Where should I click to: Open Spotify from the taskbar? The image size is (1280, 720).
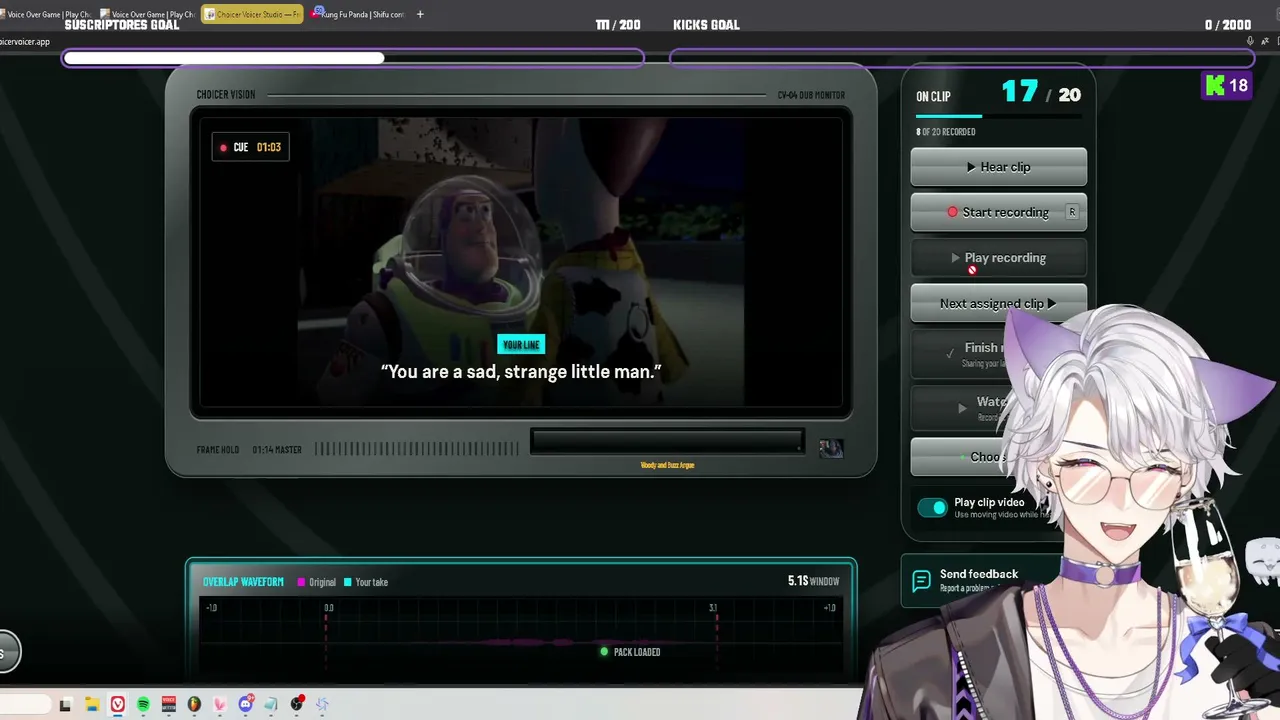coord(143,704)
